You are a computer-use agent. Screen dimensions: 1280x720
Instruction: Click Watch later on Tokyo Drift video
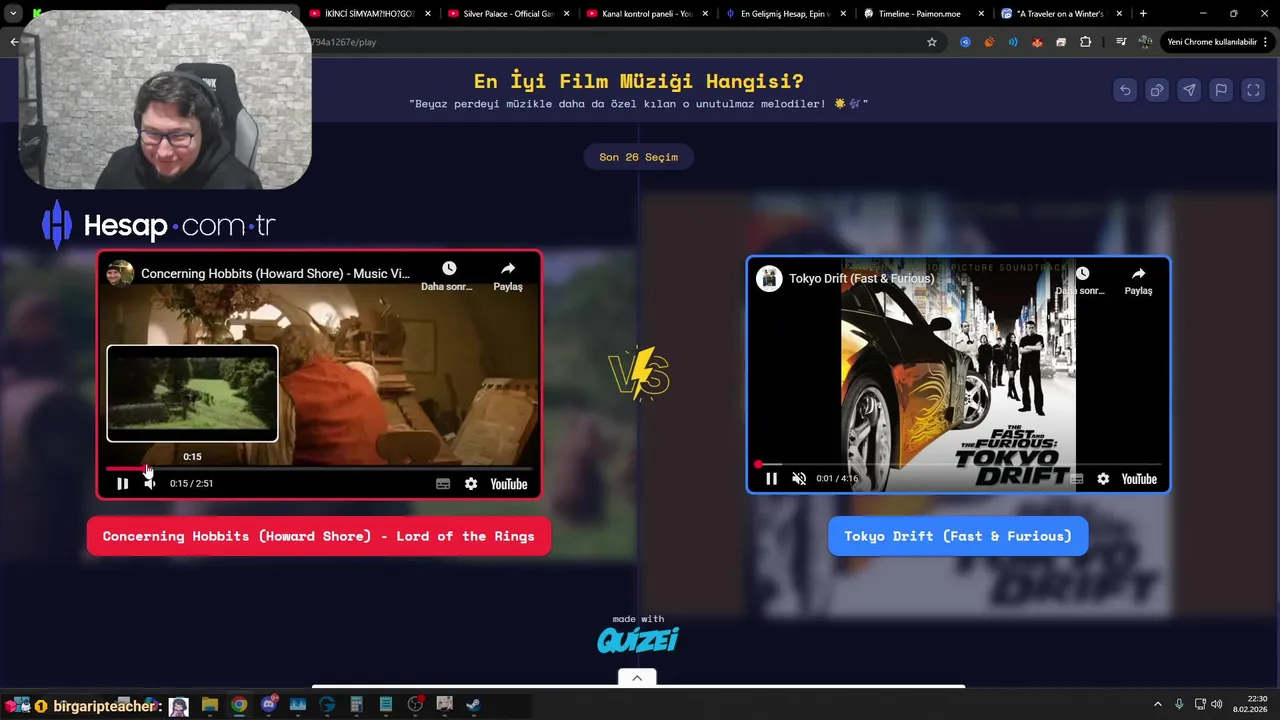point(1081,280)
